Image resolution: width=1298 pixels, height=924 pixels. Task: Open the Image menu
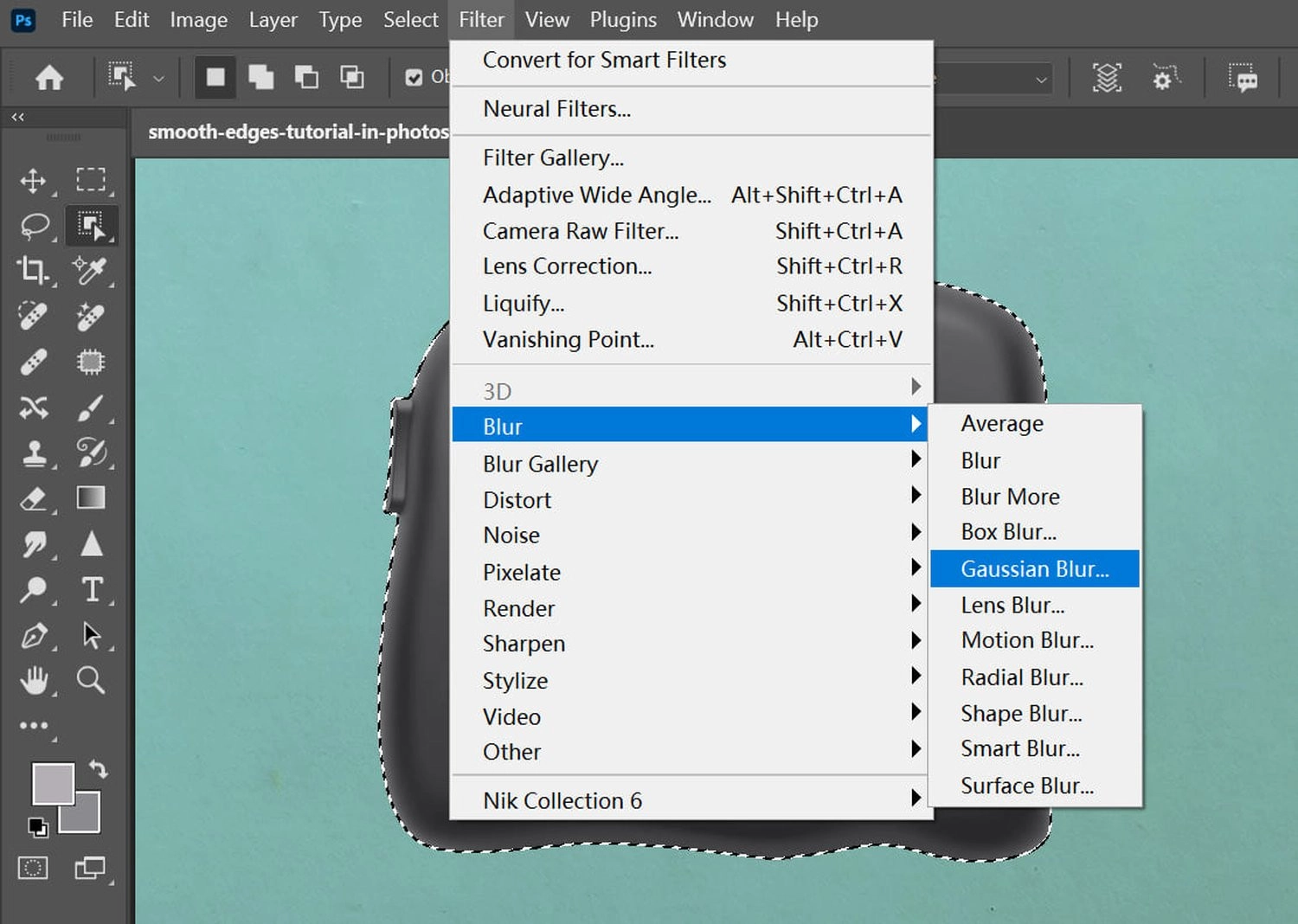199,20
